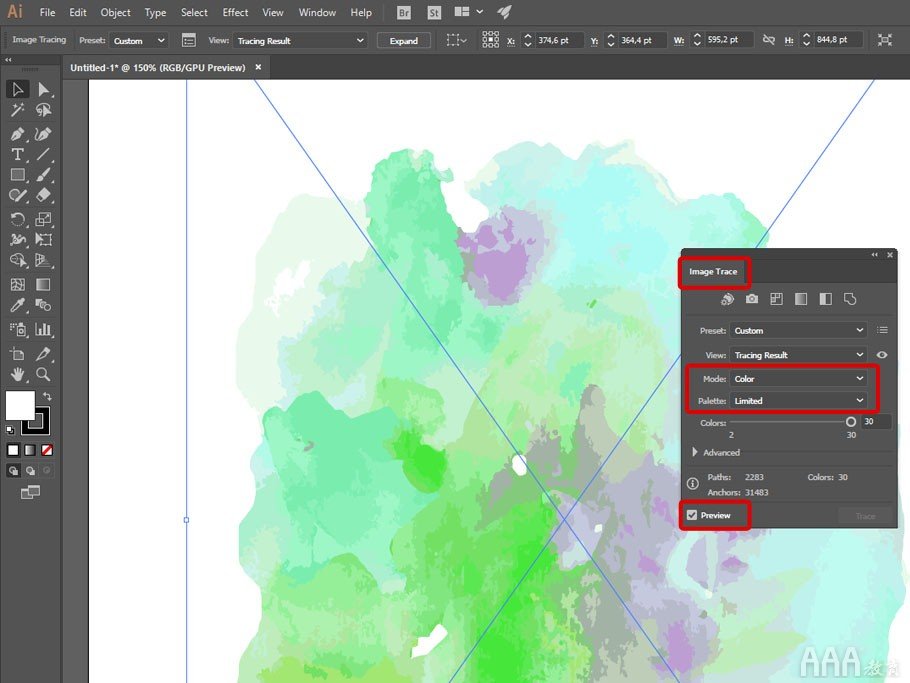Open the Object menu
910x683 pixels.
click(115, 12)
